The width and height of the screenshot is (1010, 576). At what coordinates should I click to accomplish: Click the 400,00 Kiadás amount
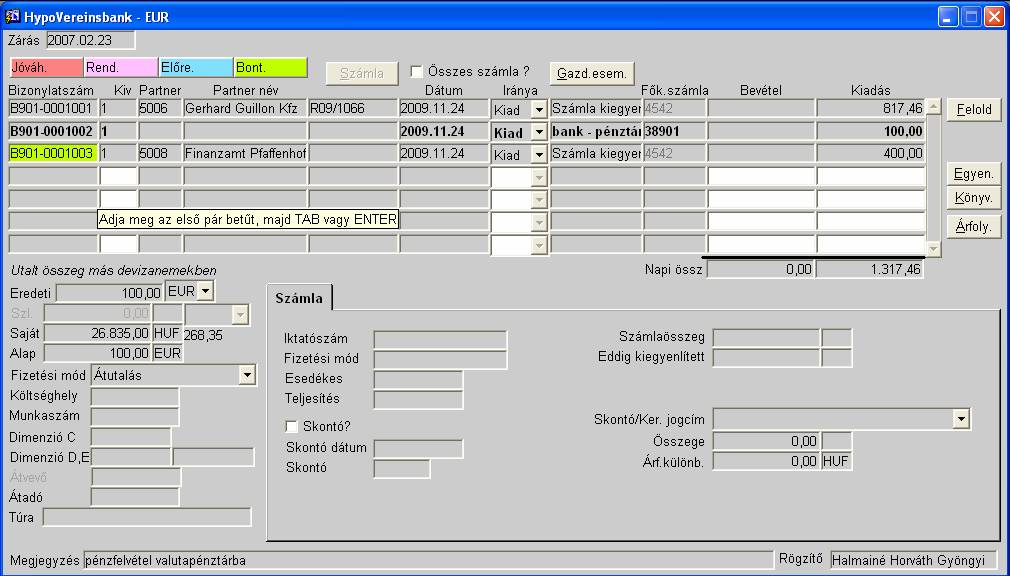(x=871, y=153)
